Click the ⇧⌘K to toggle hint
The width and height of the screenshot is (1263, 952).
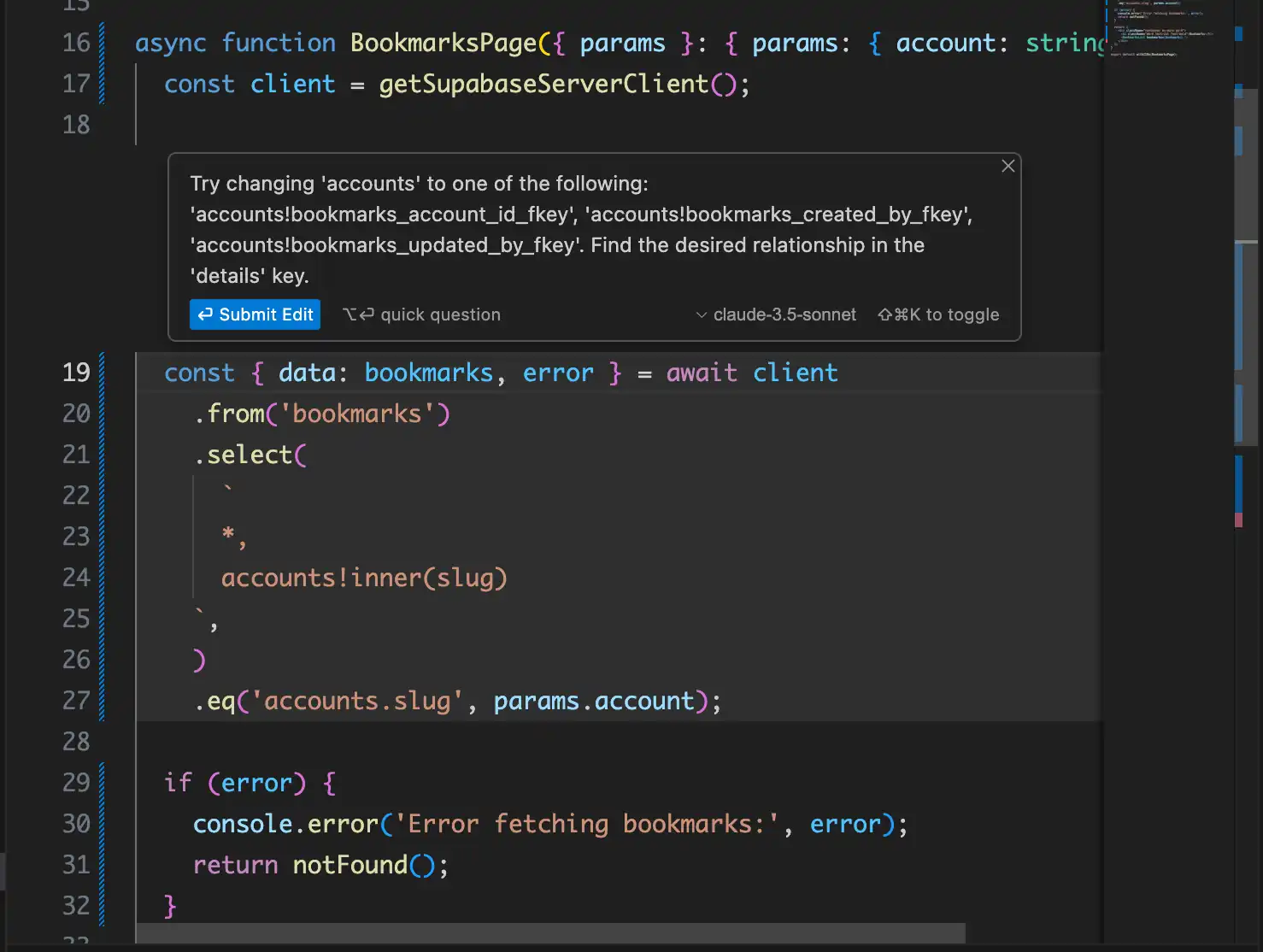pyautogui.click(x=938, y=314)
